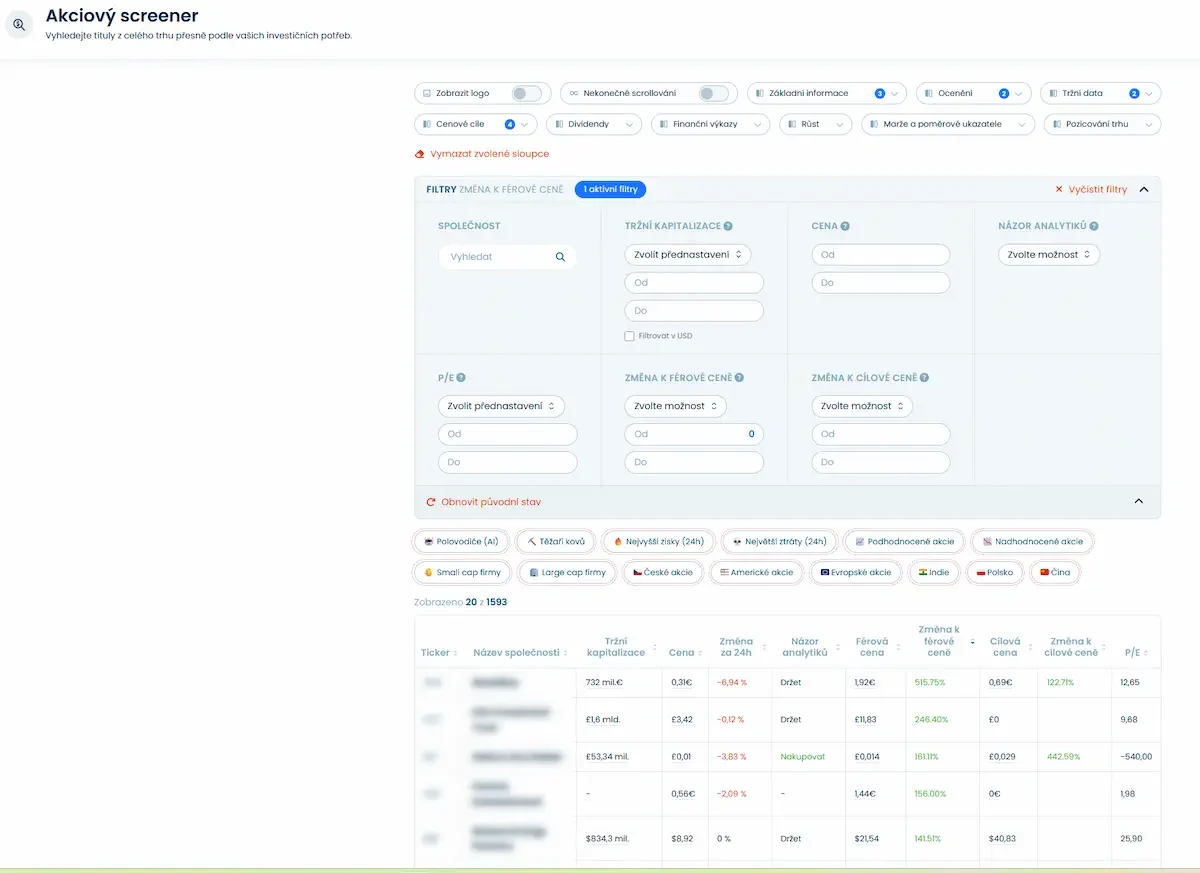Filter by Evropské akcie preset
This screenshot has height=873, width=1200.
tap(855, 573)
